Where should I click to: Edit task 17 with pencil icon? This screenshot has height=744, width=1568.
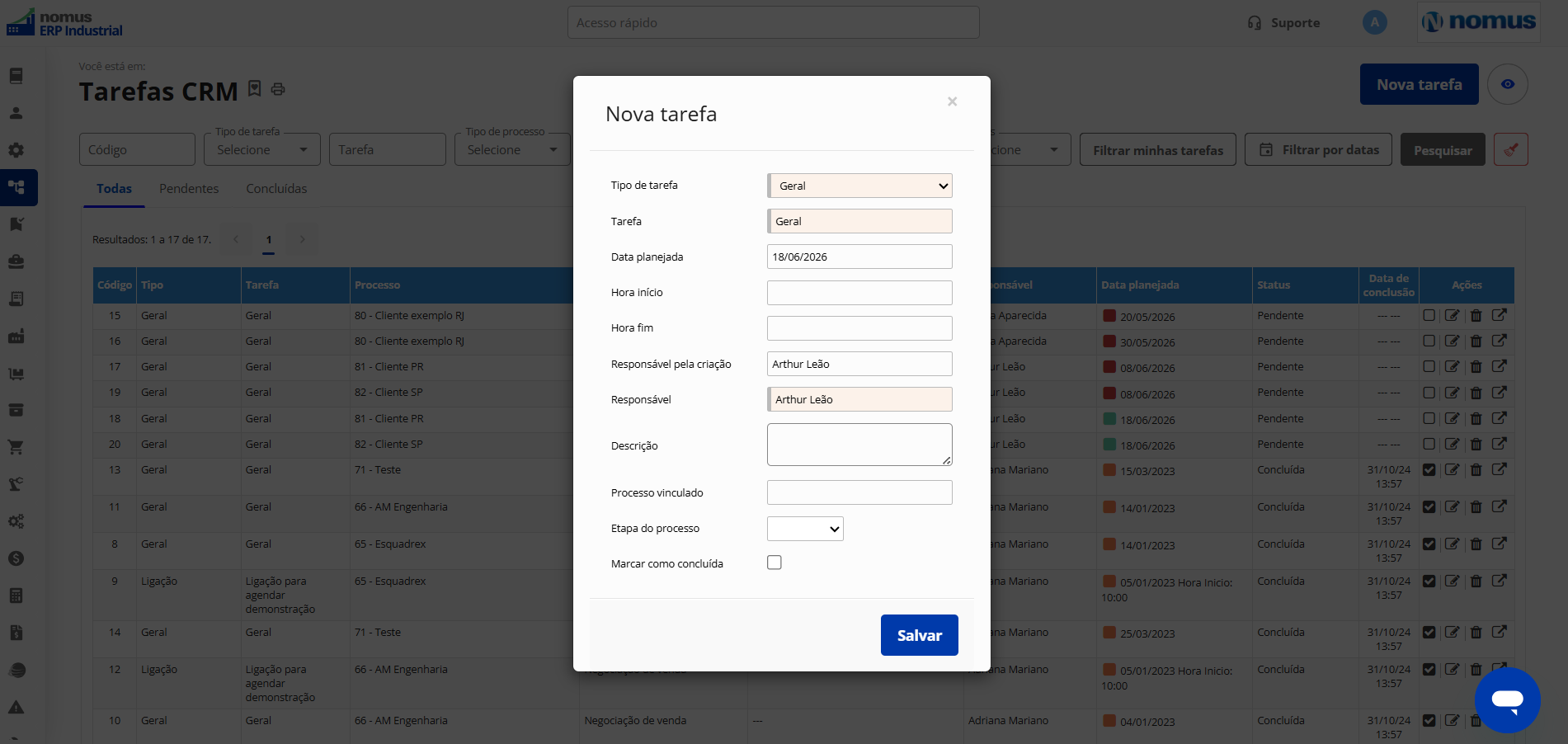(1453, 366)
